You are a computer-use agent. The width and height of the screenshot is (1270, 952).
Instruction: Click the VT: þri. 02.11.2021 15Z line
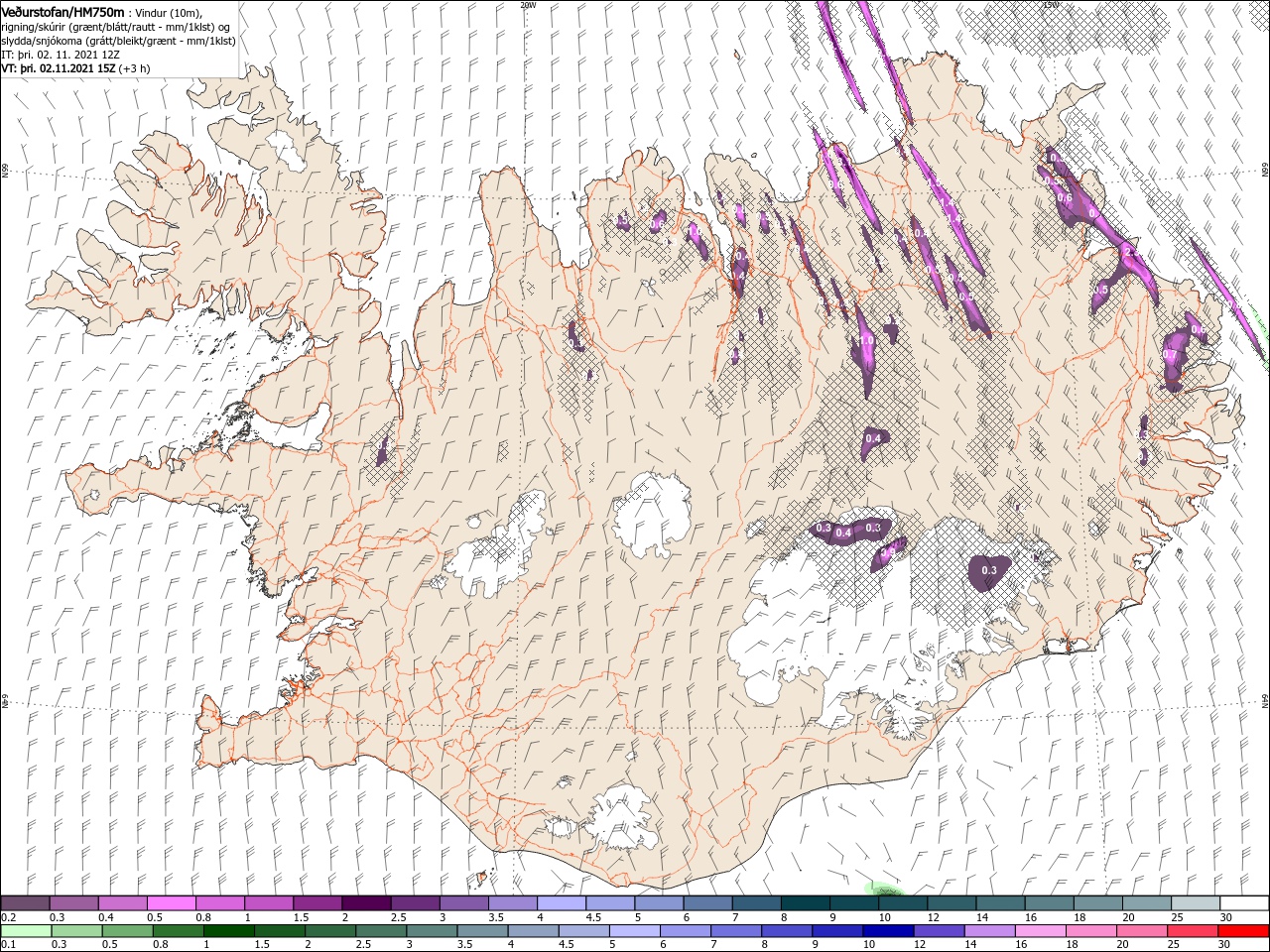point(59,68)
